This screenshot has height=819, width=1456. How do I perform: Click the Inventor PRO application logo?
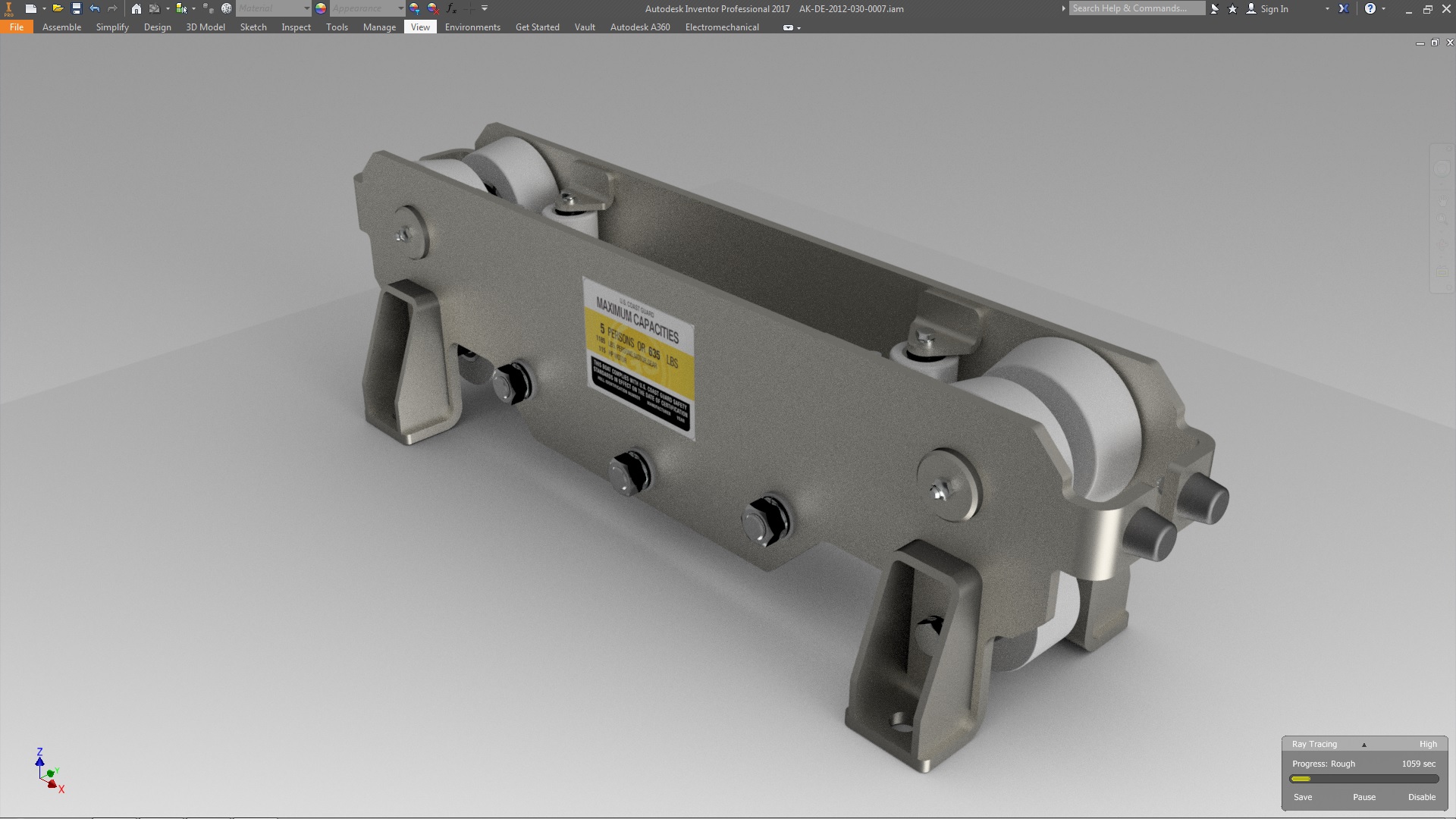tap(9, 8)
